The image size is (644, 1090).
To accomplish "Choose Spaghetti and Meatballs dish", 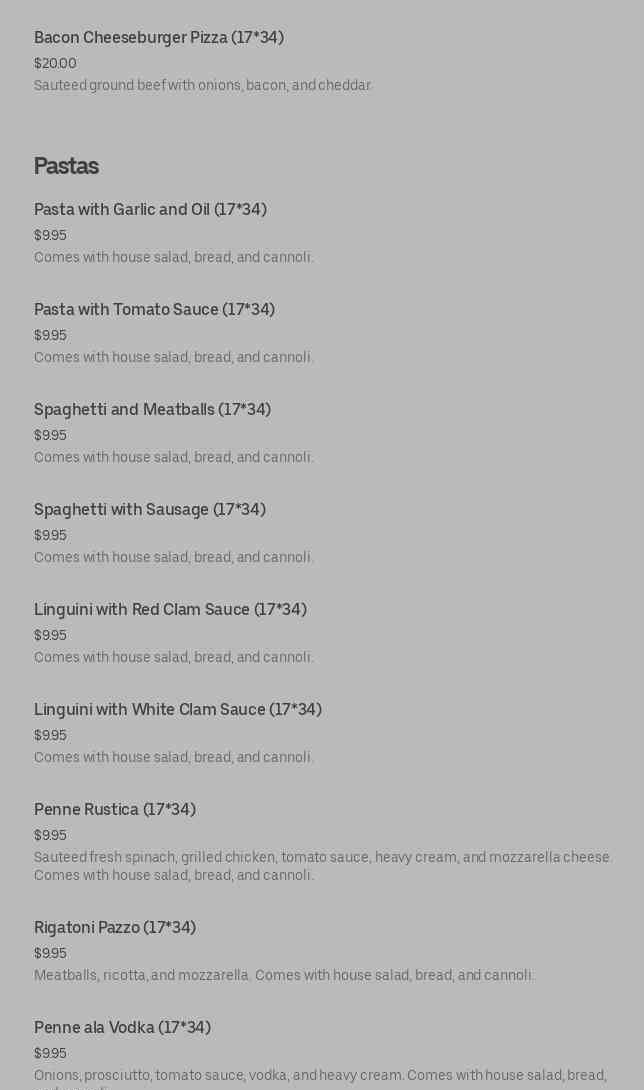I will point(152,410).
